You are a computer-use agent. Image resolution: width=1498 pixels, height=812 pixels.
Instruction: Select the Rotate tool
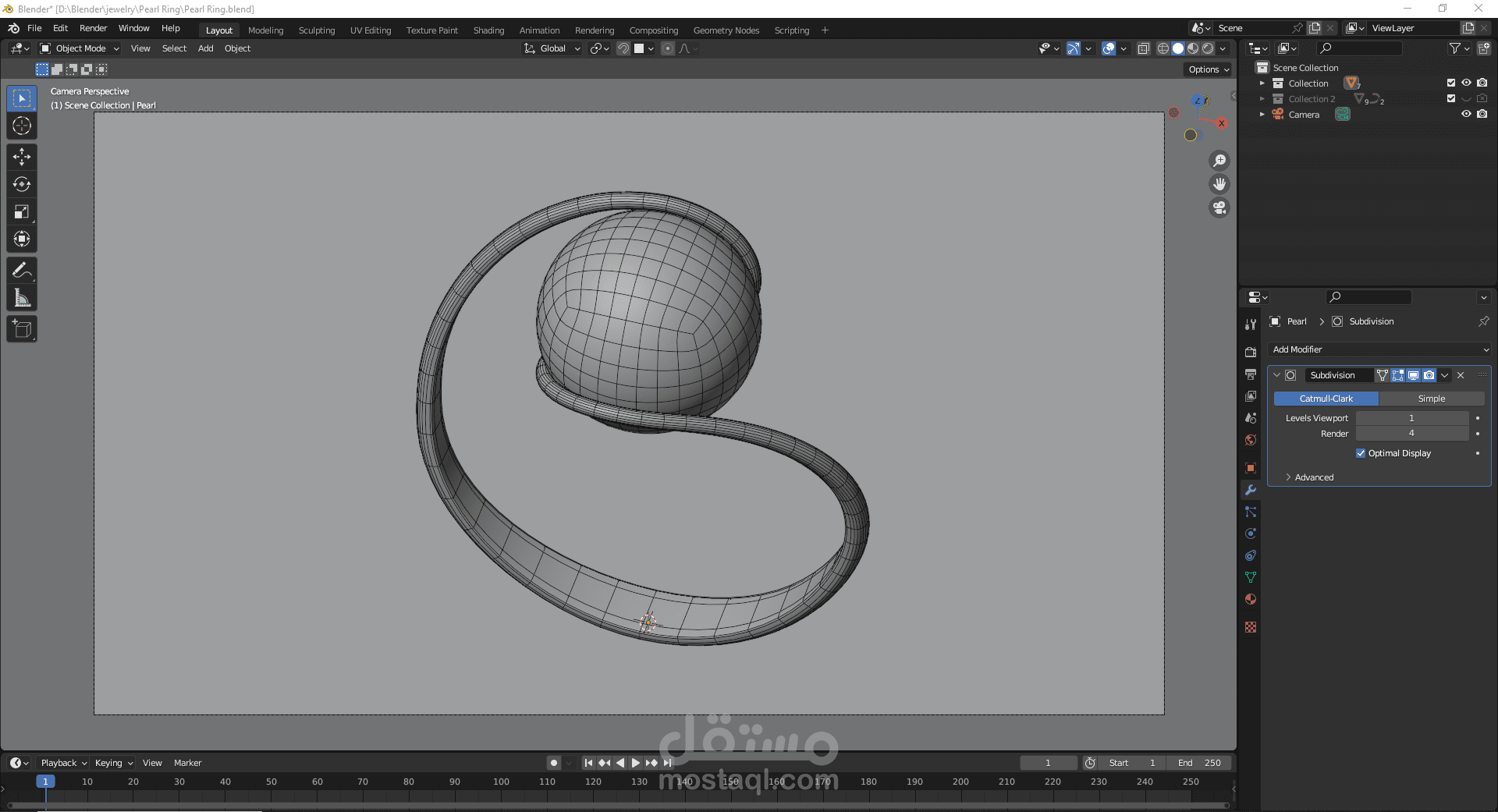point(22,184)
